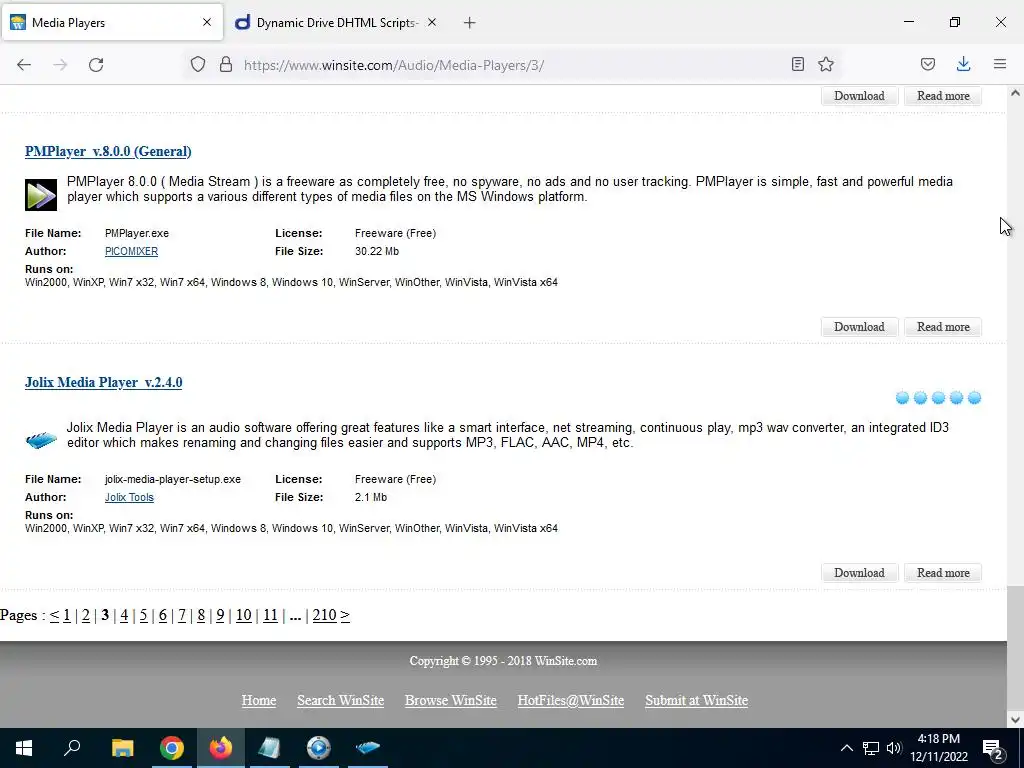1024x768 pixels.
Task: Open notification center
Action: coord(993,749)
